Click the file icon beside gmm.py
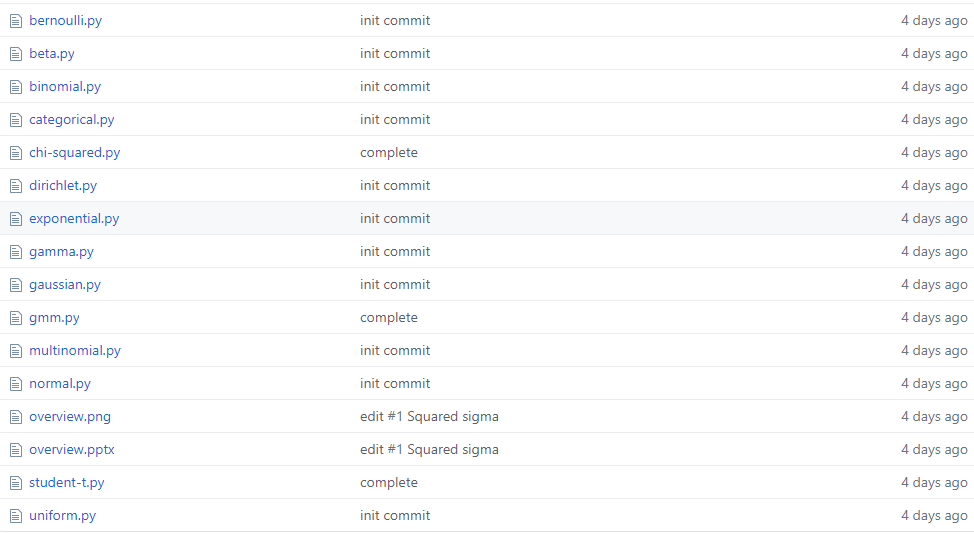The image size is (974, 534). coord(16,318)
